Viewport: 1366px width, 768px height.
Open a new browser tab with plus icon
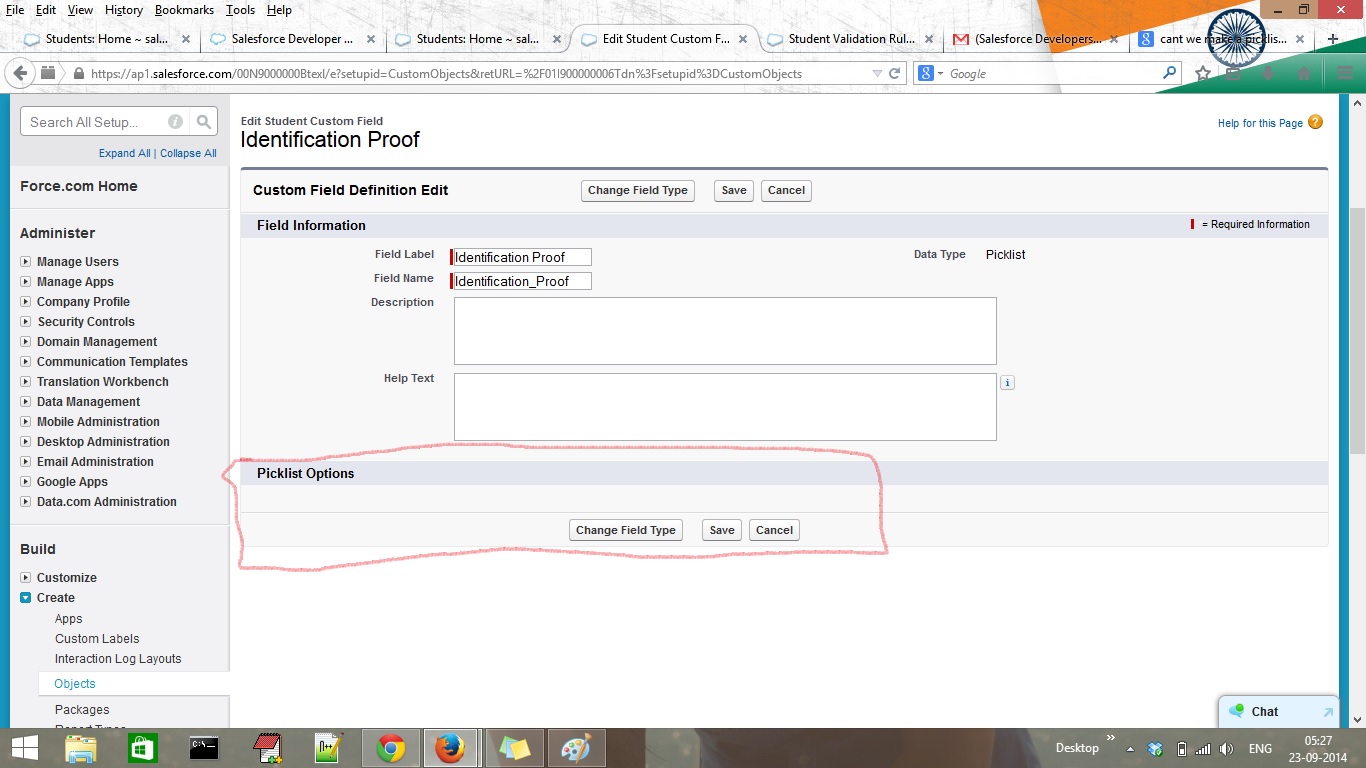(x=1332, y=39)
